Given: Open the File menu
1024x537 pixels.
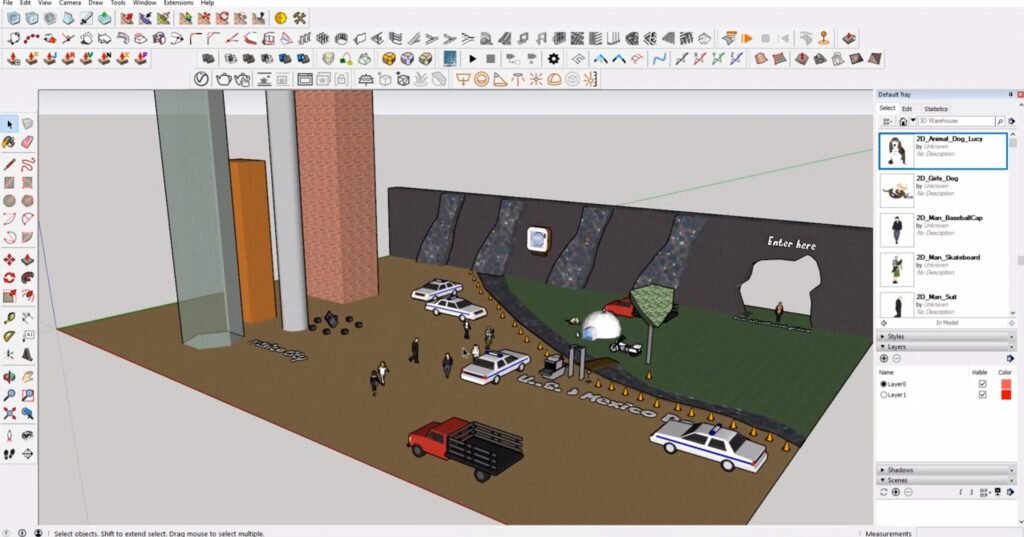Looking at the screenshot, I should [x=7, y=3].
